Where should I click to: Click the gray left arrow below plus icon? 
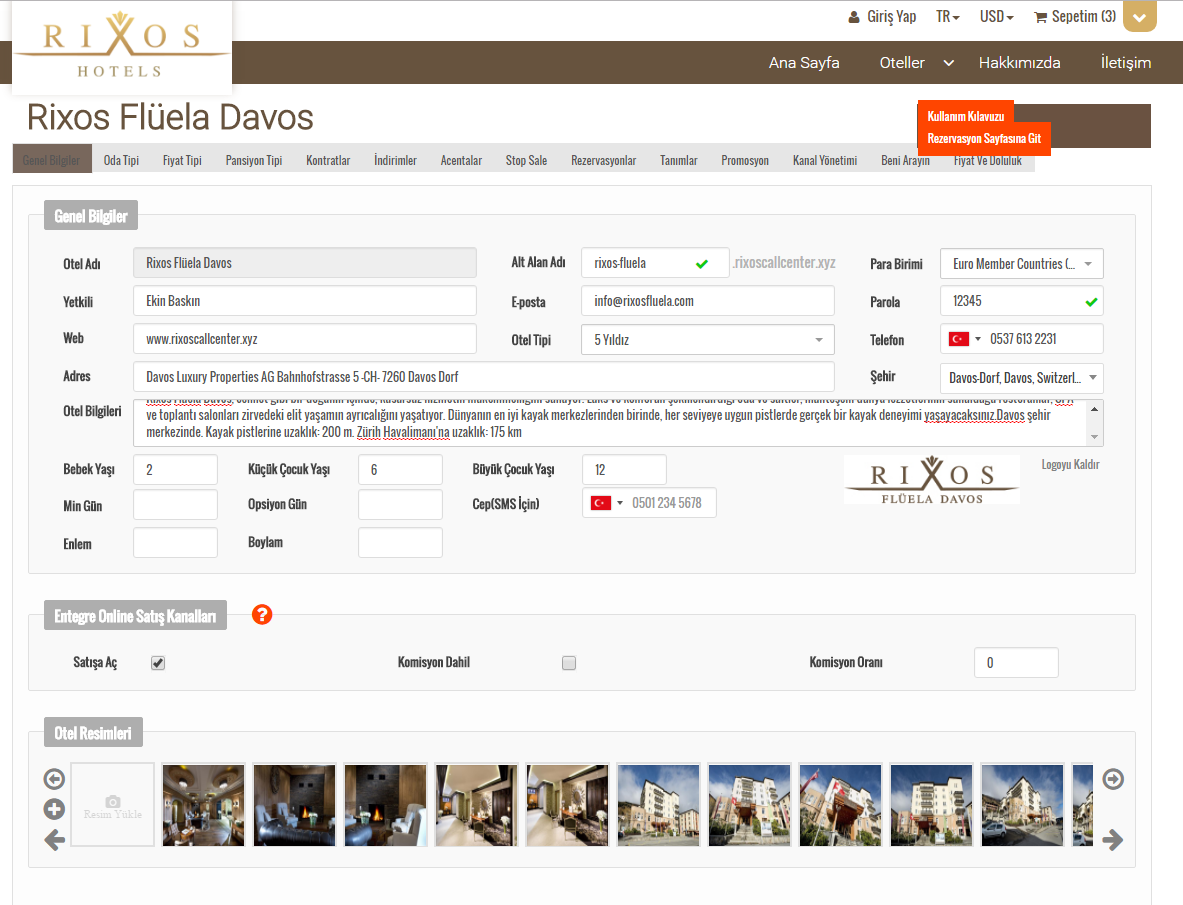click(54, 839)
